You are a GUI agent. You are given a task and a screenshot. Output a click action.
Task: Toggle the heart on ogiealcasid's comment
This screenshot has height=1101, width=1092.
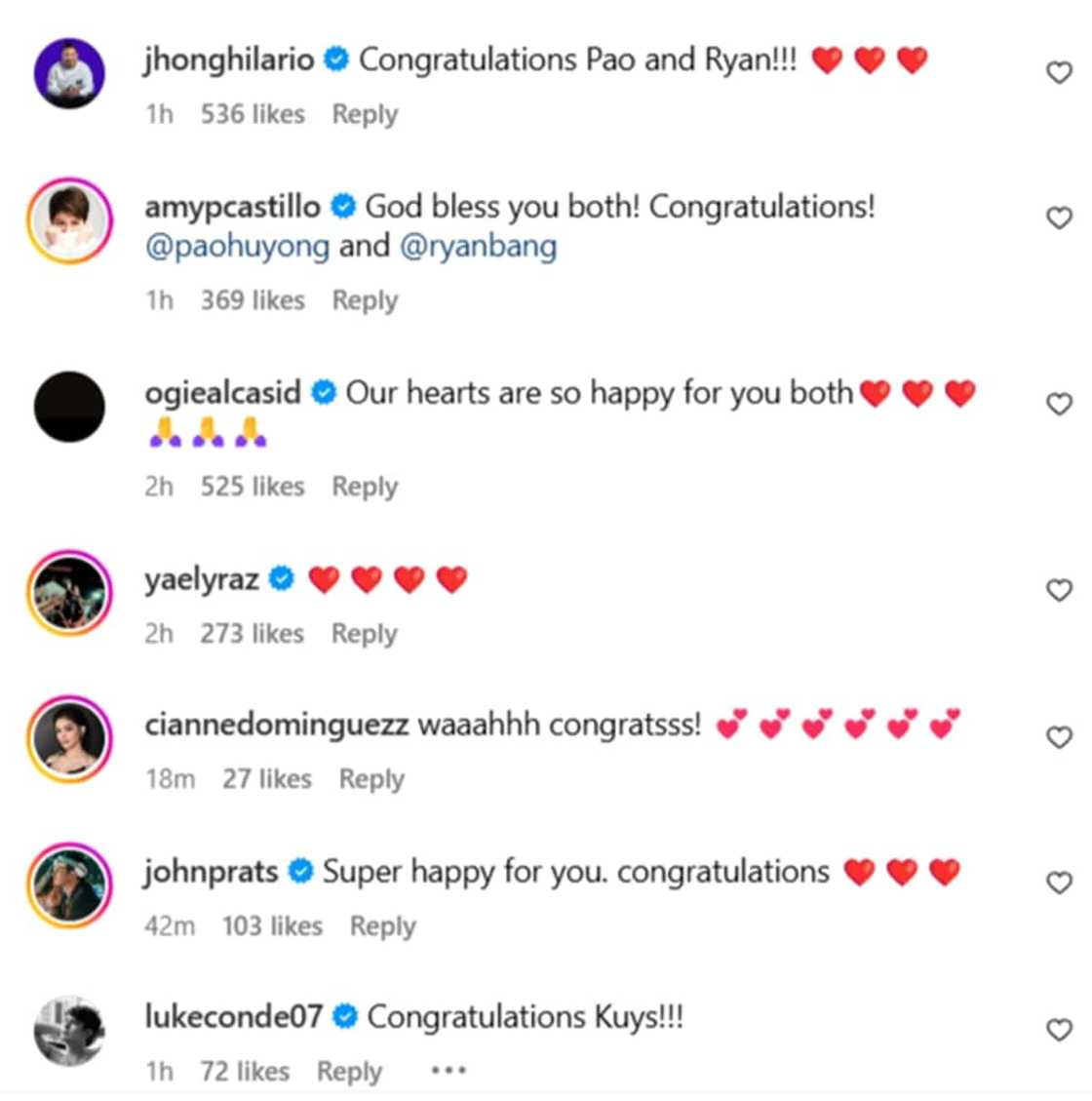coord(1059,404)
